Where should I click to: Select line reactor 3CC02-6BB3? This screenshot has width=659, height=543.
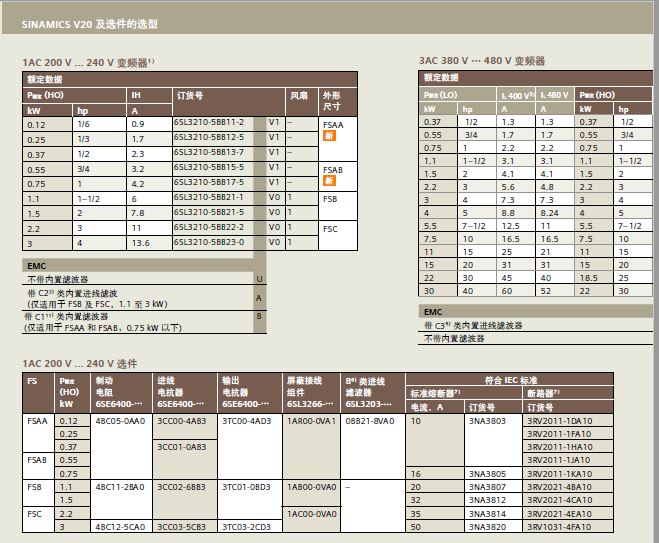pyautogui.click(x=182, y=487)
